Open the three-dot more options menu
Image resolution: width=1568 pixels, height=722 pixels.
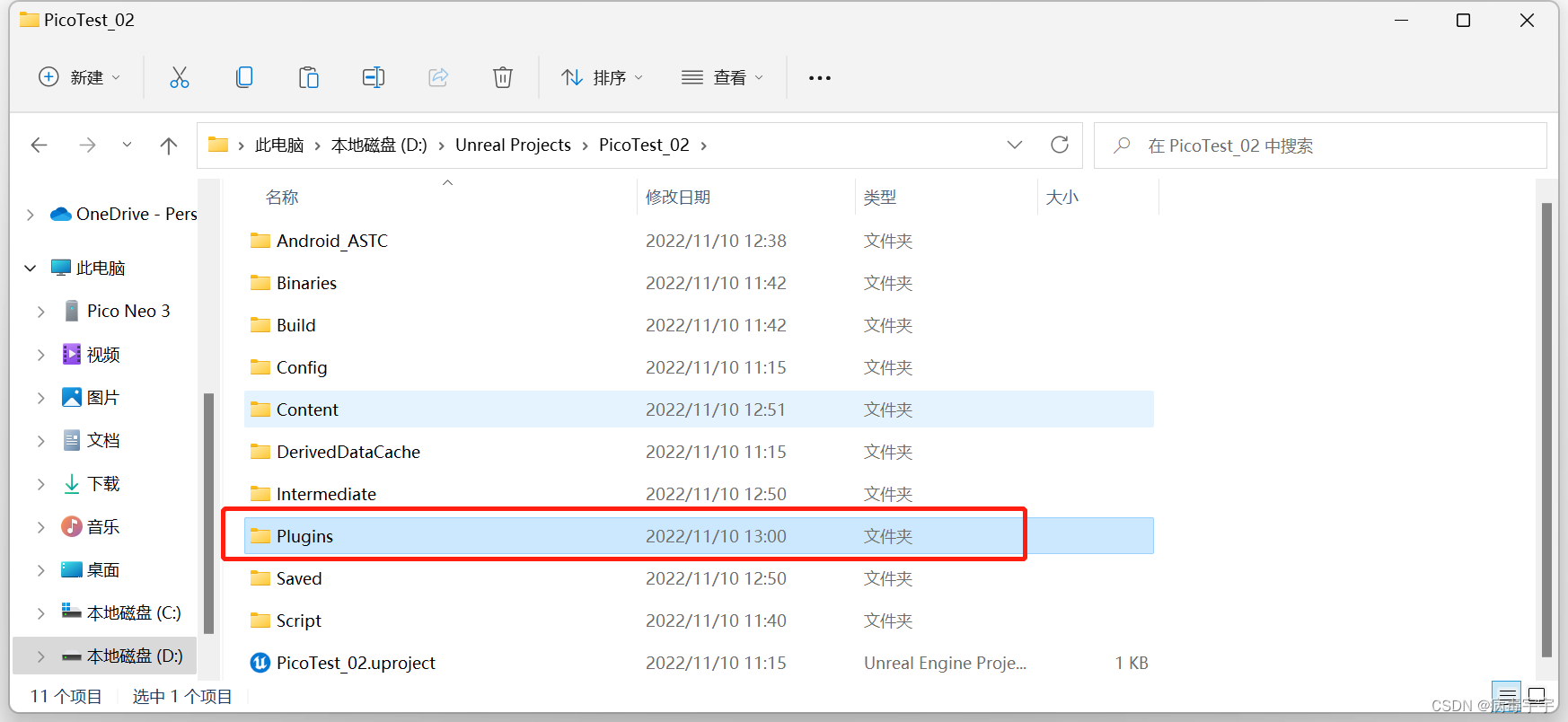coord(820,78)
